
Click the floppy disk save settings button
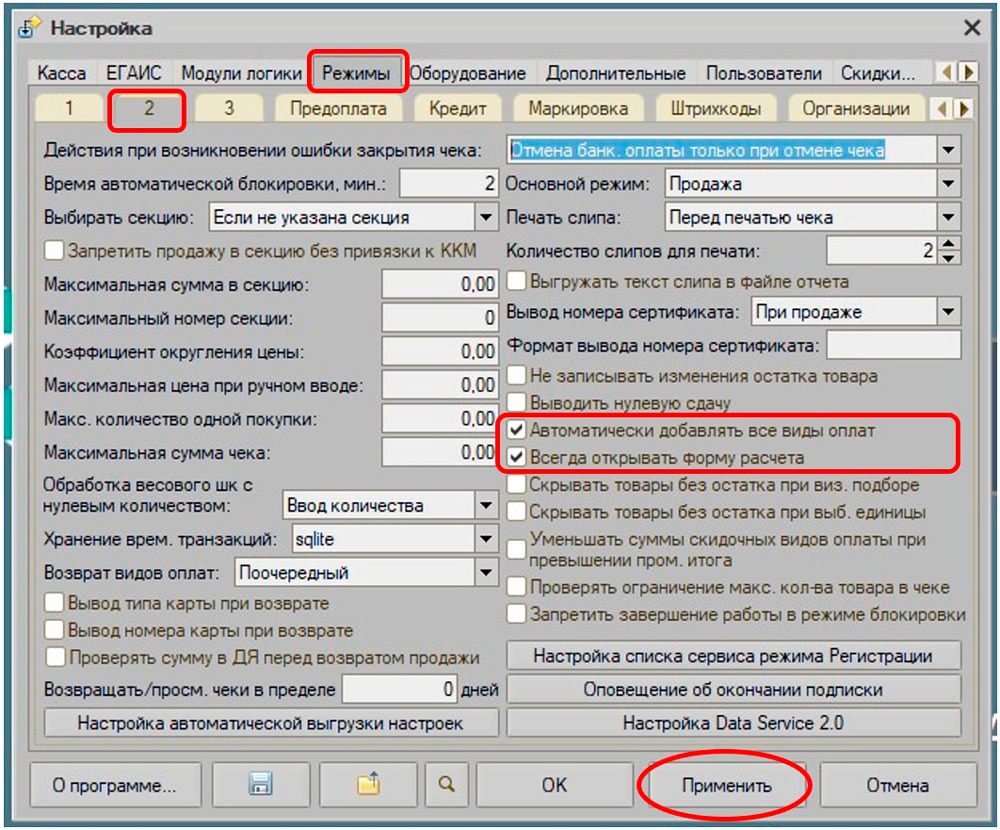pos(261,785)
